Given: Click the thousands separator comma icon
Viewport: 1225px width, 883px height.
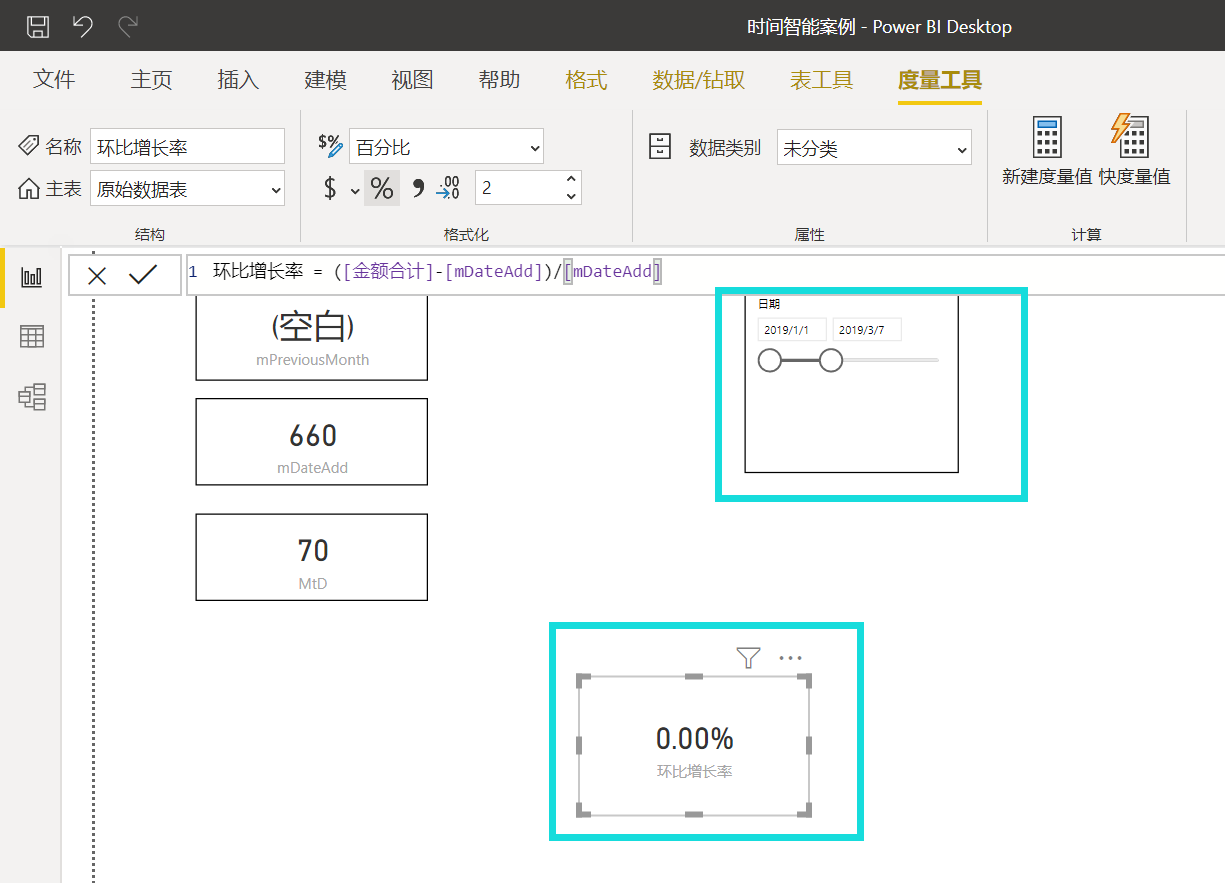Looking at the screenshot, I should click(418, 188).
